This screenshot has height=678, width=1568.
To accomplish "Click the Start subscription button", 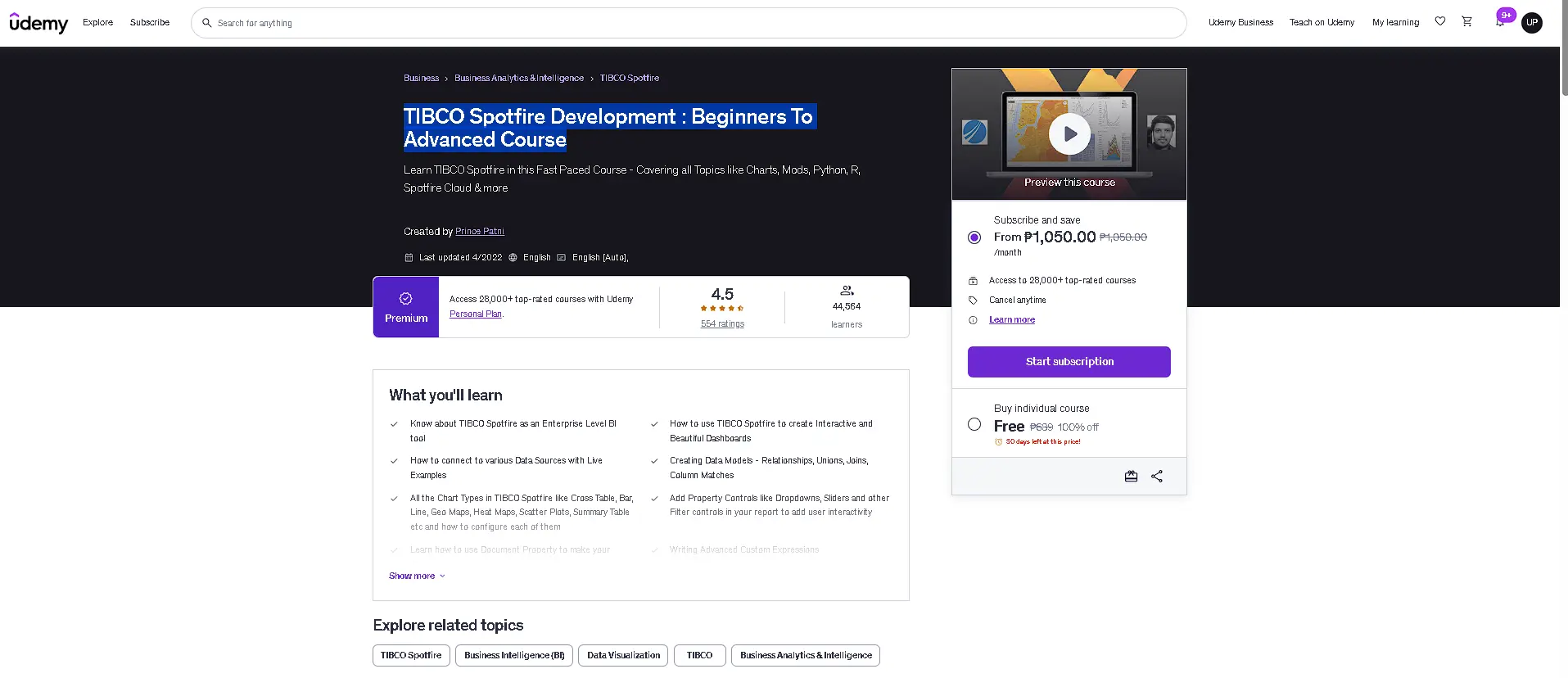I will [x=1069, y=362].
